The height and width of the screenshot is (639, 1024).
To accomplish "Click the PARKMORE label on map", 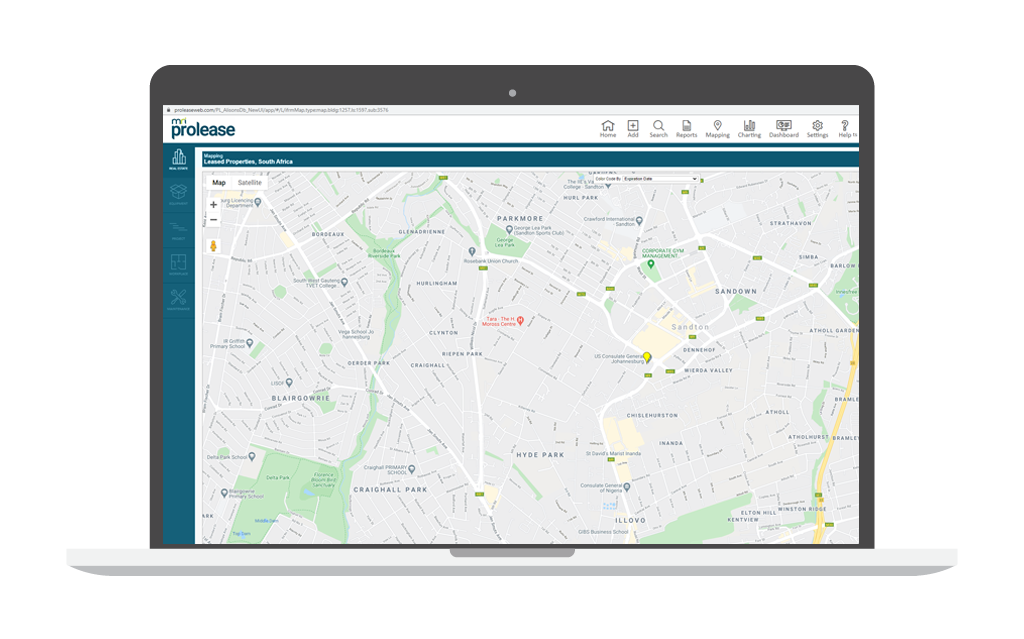I will [520, 219].
